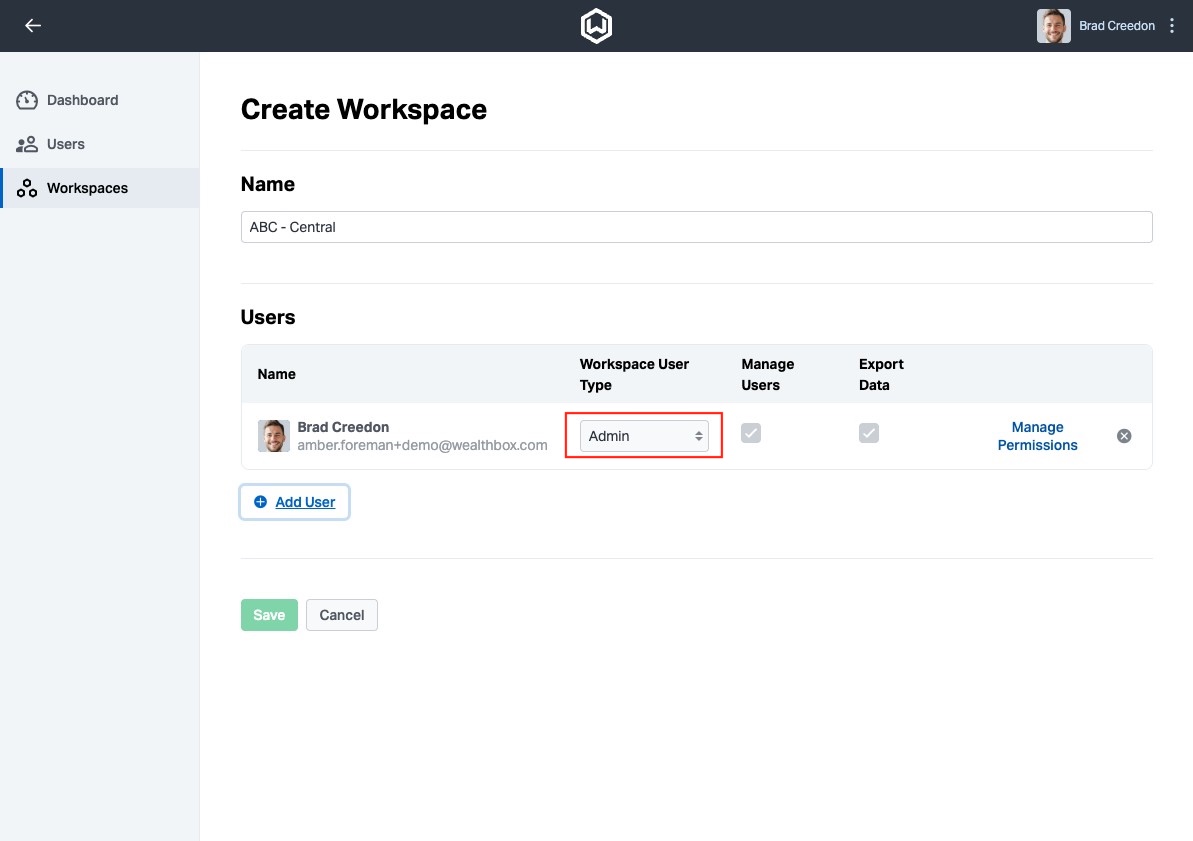Click the profile avatar in top bar
The image size is (1193, 841).
[x=1053, y=26]
